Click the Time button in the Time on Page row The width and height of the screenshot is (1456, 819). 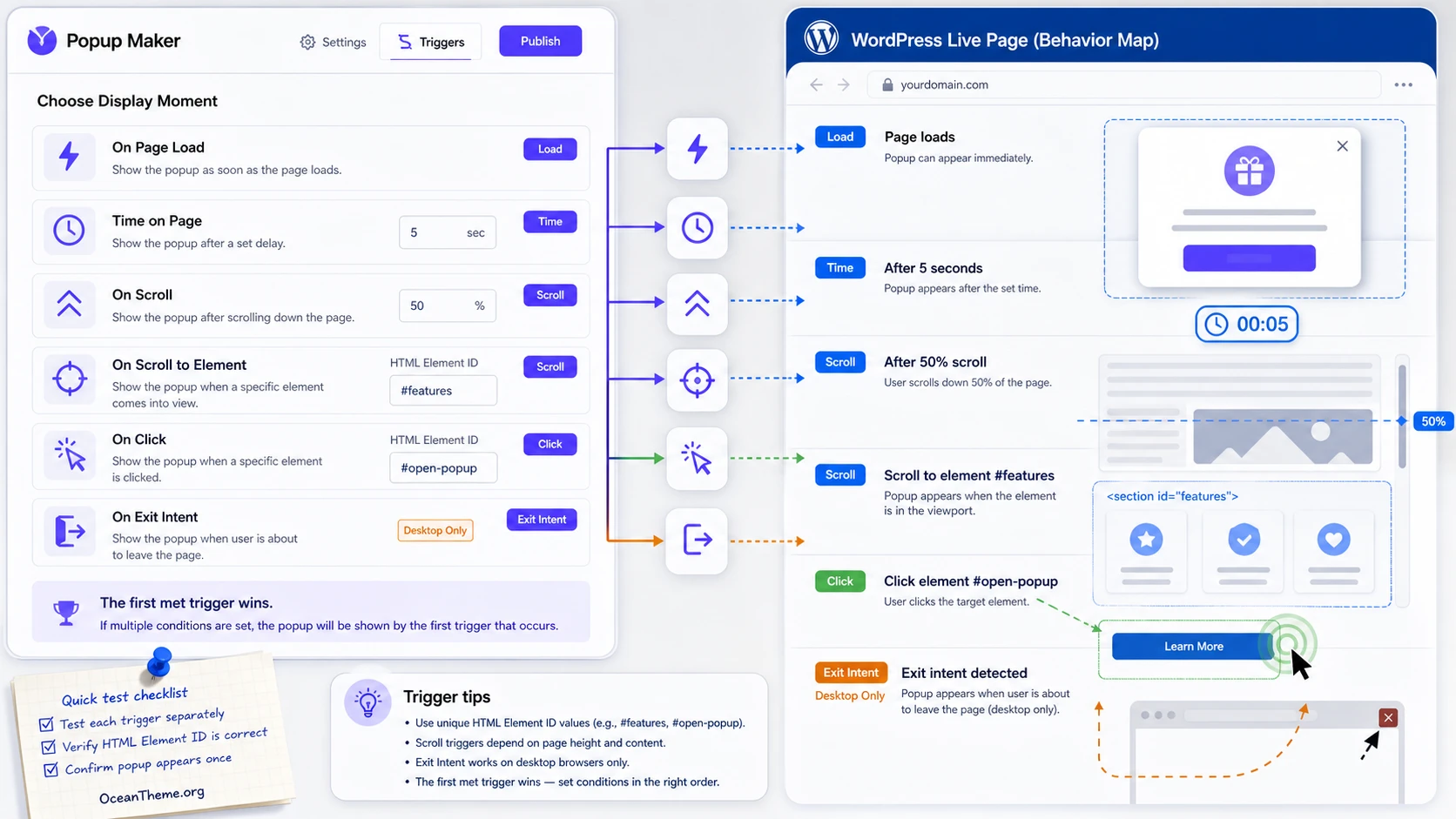coord(549,221)
